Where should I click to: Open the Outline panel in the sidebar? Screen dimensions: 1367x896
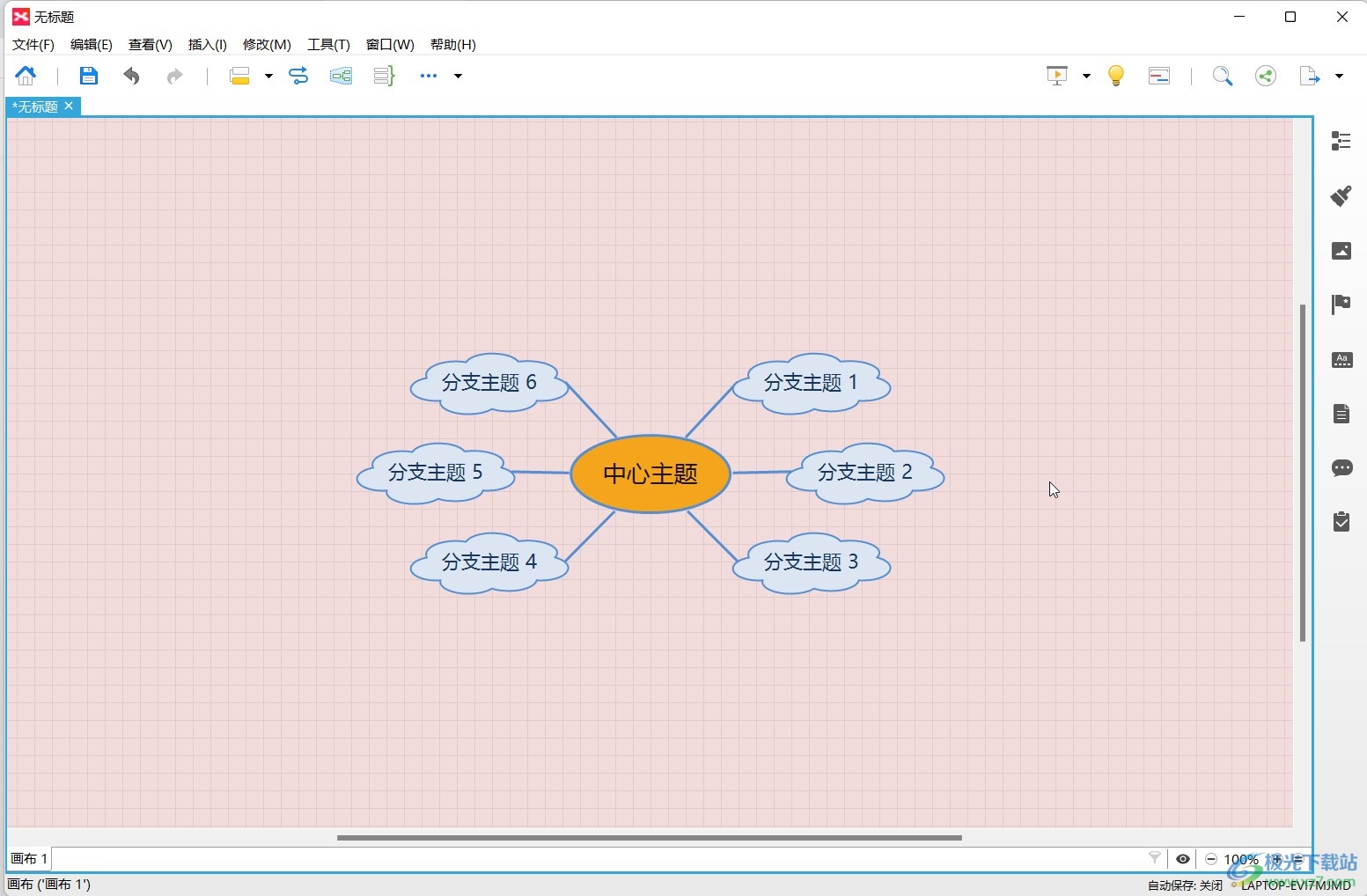1341,141
